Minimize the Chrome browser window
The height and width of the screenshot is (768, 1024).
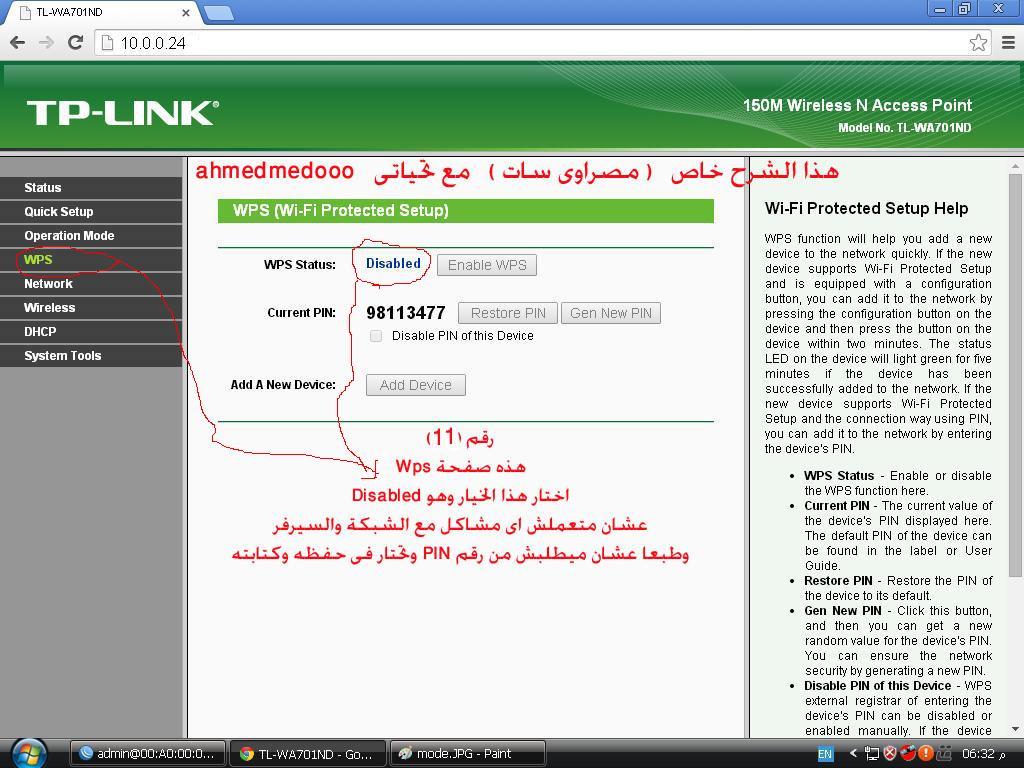(940, 9)
